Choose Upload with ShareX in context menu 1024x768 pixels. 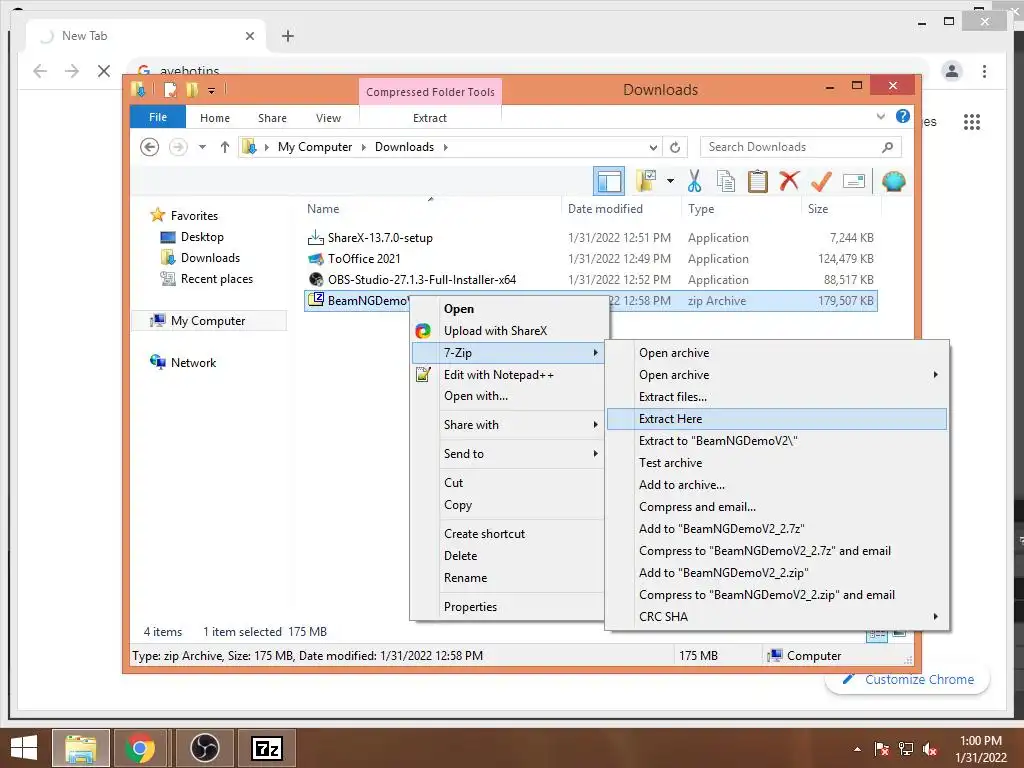click(509, 330)
